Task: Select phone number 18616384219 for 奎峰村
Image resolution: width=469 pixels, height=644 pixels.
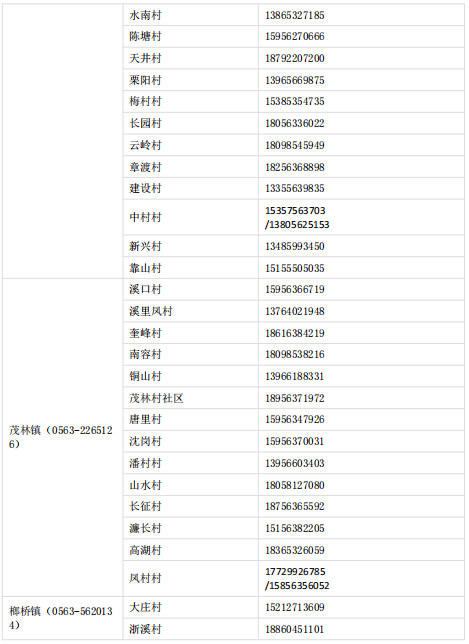Action: (x=294, y=333)
